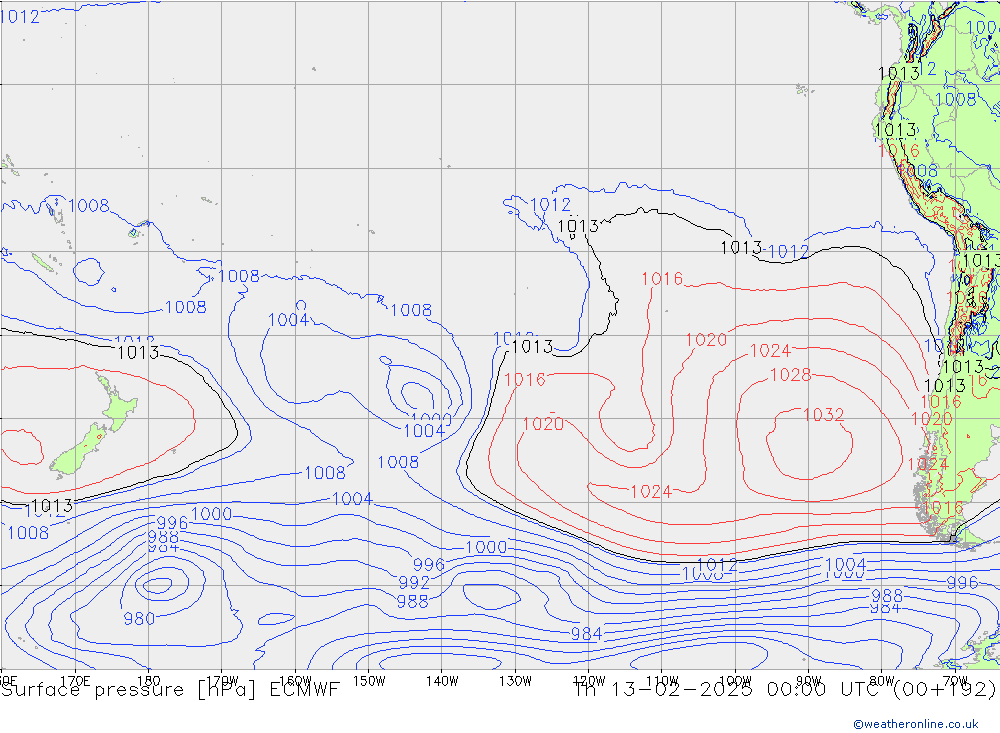Click the 1032 high-pressure isobar label
Image resolution: width=1000 pixels, height=733 pixels.
pos(823,415)
